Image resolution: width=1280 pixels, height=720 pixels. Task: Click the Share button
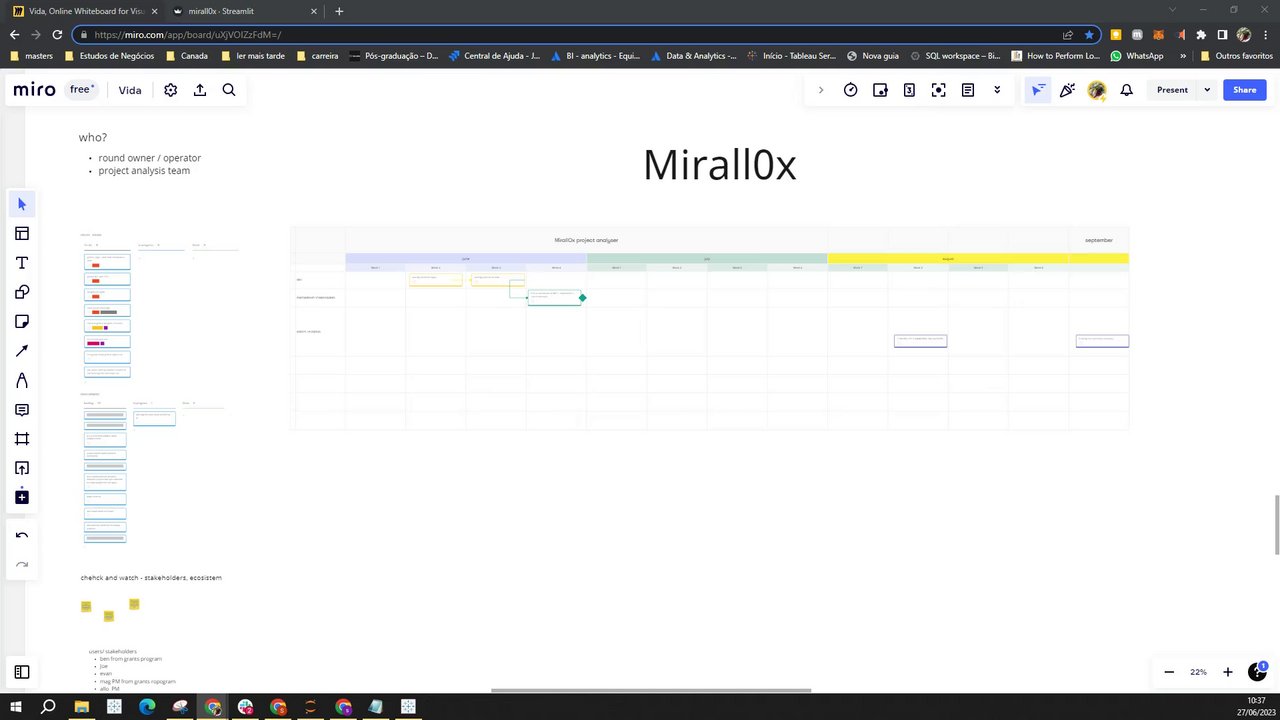tap(1245, 90)
